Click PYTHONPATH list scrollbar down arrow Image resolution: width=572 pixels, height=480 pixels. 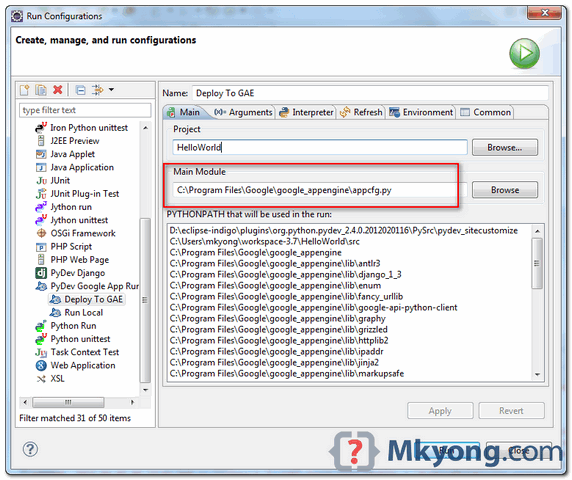point(537,374)
